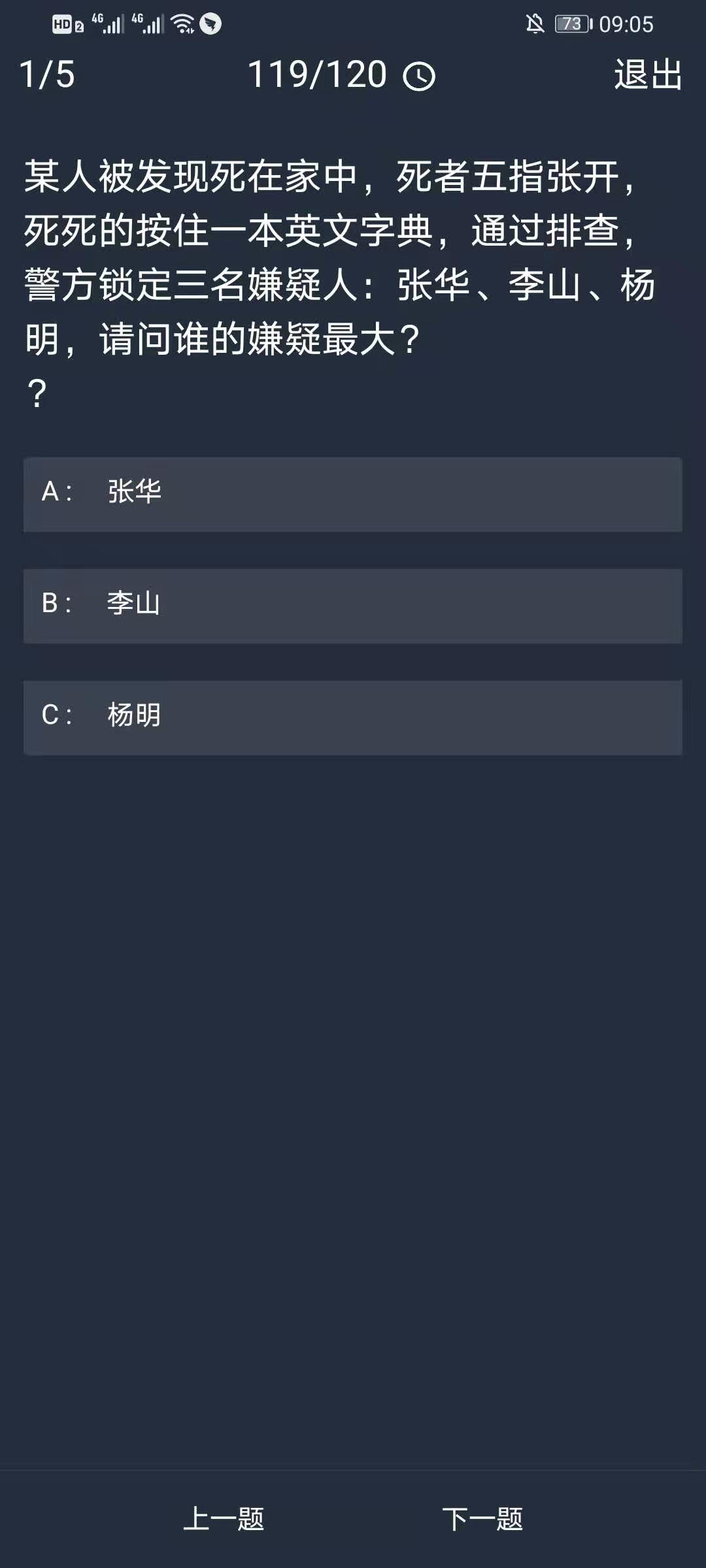Tap 李山 inside the question paragraph

tap(545, 286)
